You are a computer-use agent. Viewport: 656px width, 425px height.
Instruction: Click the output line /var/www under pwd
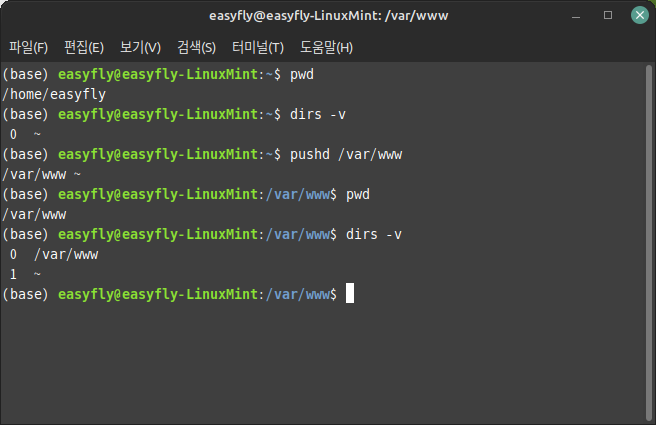coord(34,215)
